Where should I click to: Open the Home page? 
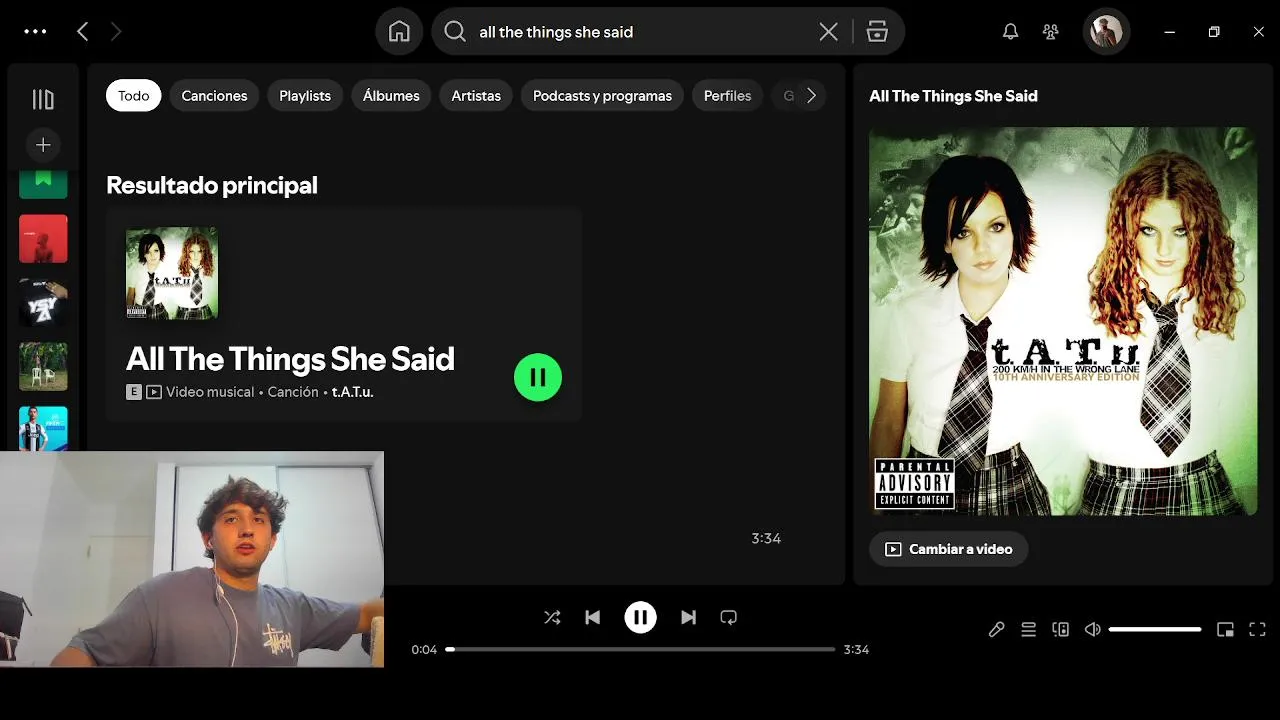click(399, 32)
